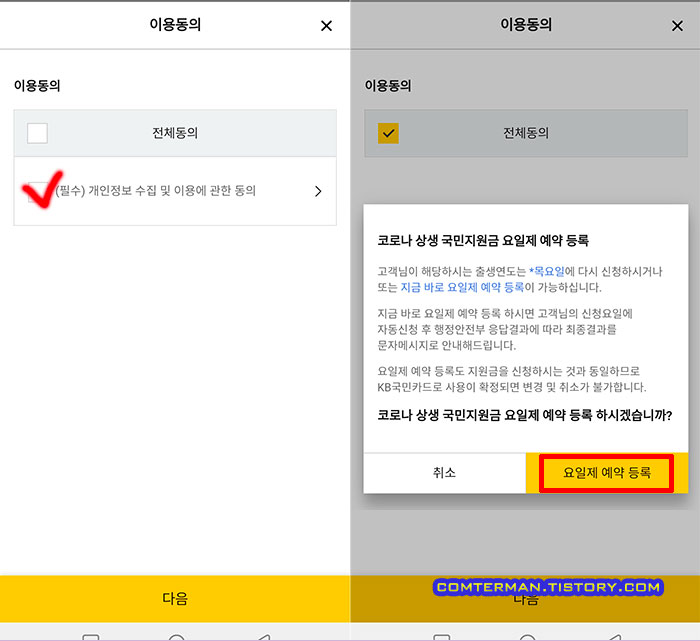The height and width of the screenshot is (641, 700).
Task: Click the paragraph about KB국민카드 변경 및 취소
Action: click(512, 379)
